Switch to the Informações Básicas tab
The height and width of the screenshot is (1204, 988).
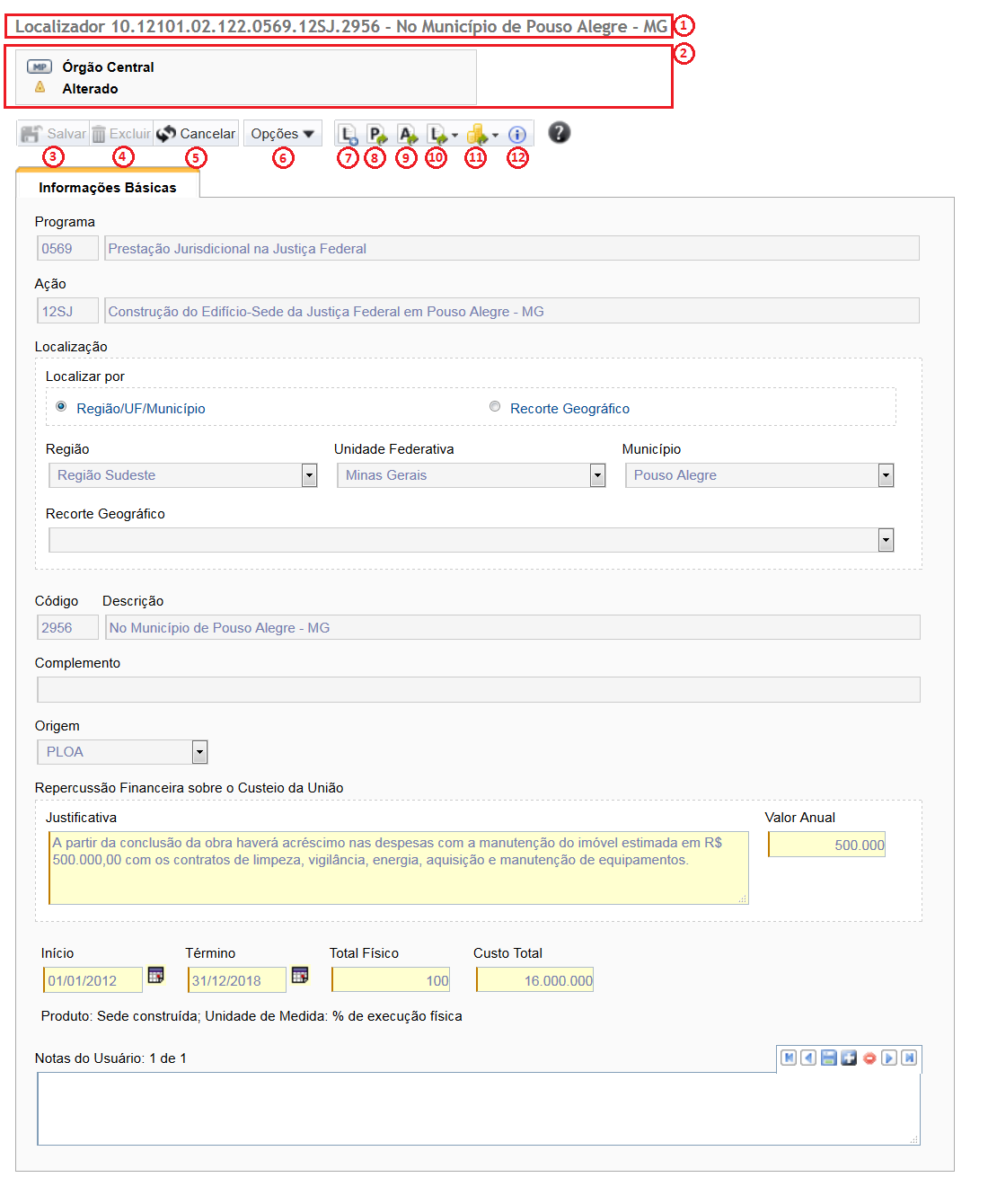108,187
